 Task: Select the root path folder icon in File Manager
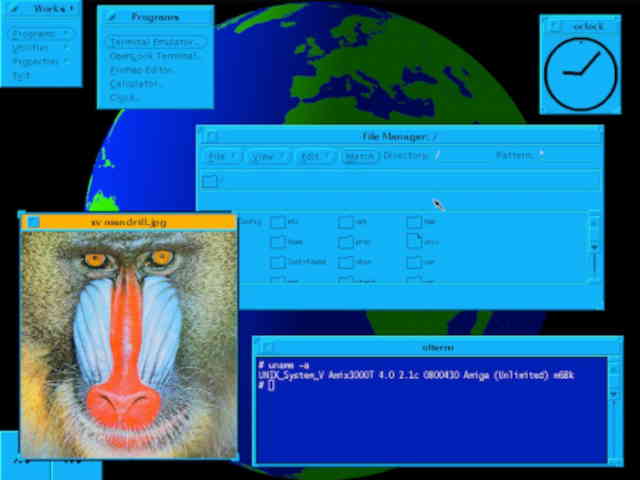point(209,181)
